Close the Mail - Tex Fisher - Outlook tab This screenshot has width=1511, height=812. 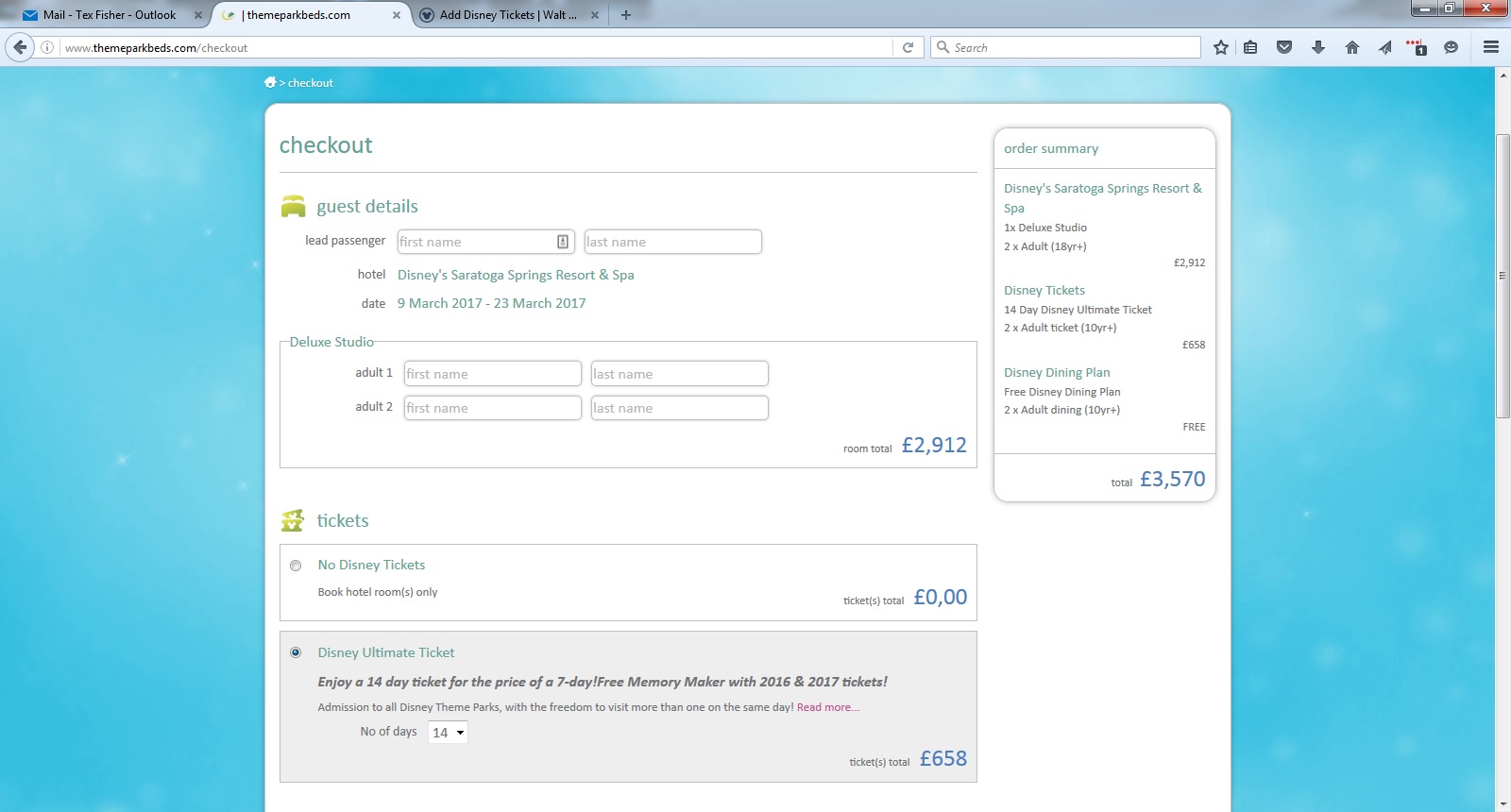(x=198, y=15)
